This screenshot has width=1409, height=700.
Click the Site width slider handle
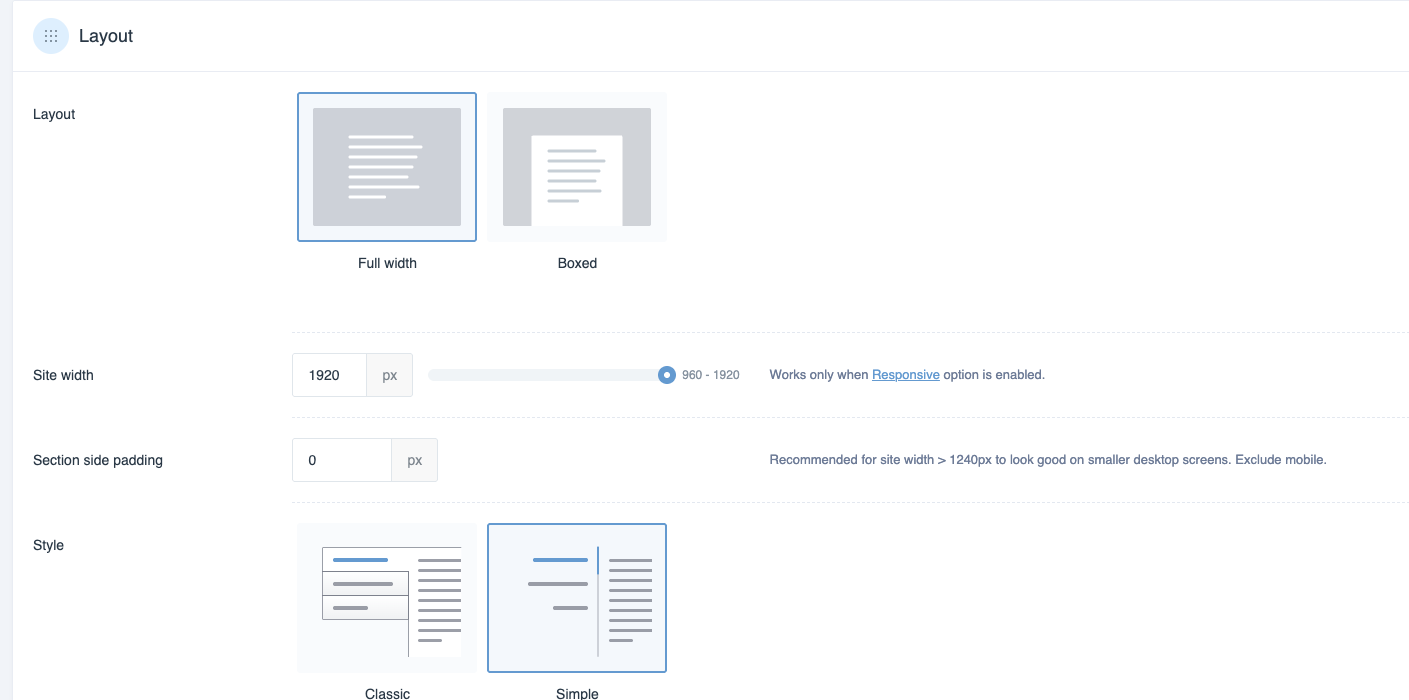click(667, 375)
